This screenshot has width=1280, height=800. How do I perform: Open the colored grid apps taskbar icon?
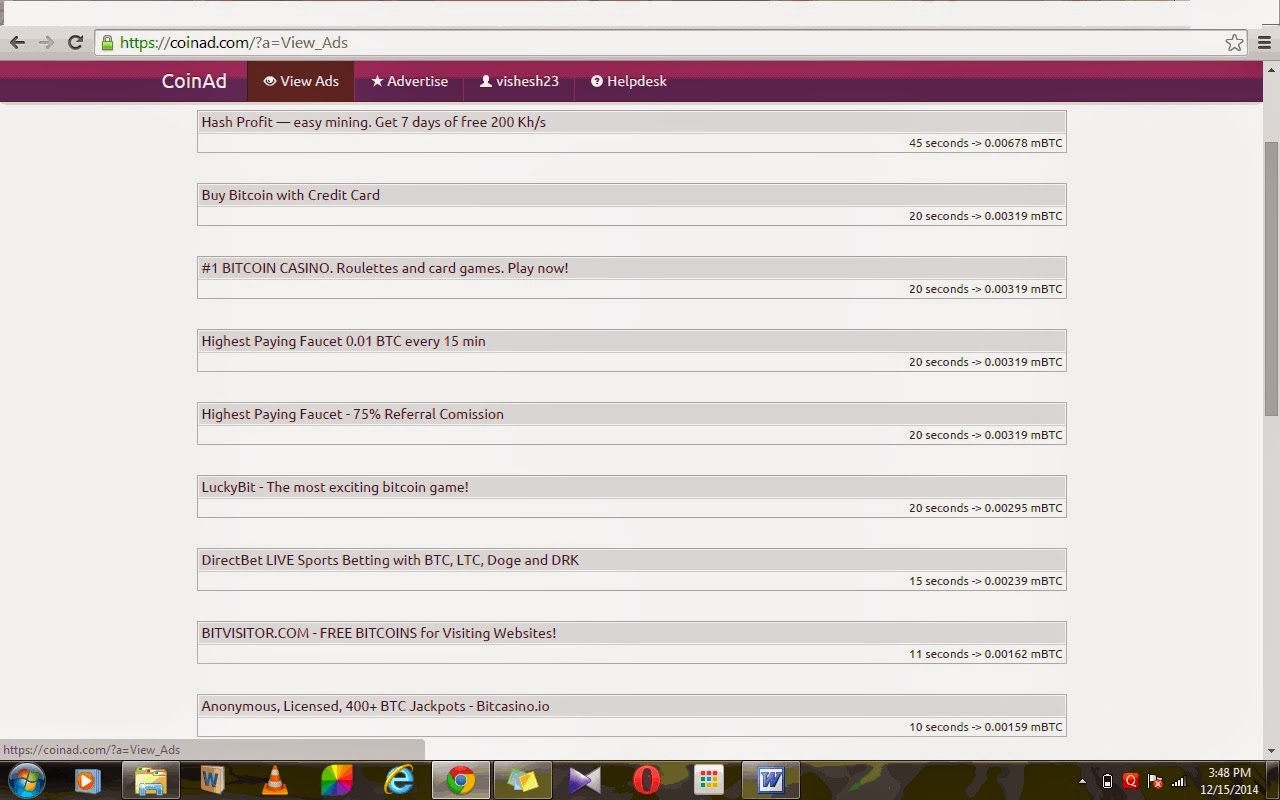tap(708, 780)
